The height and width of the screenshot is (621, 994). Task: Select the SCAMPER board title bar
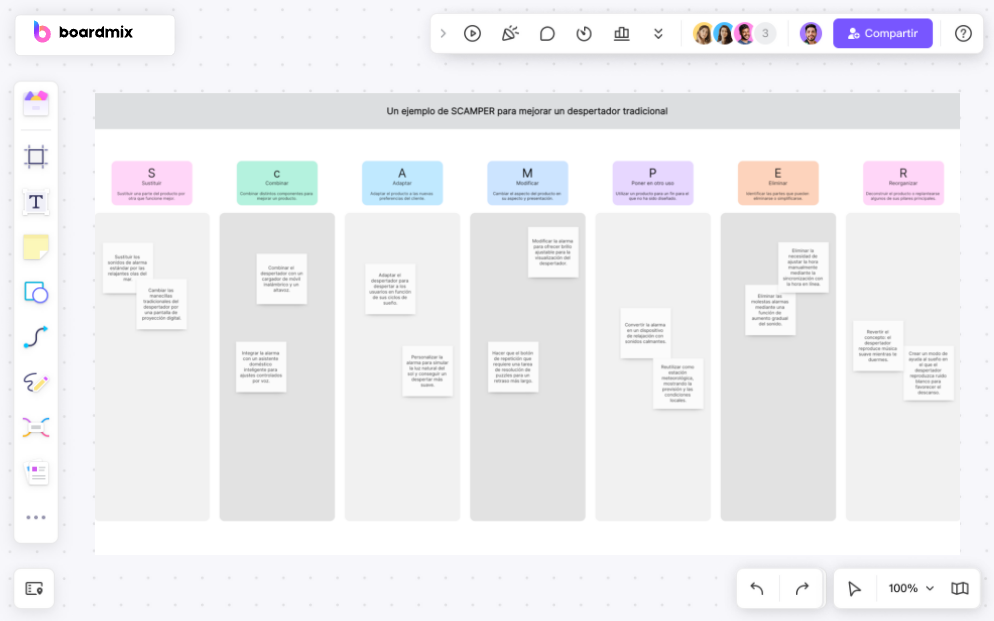click(x=527, y=111)
